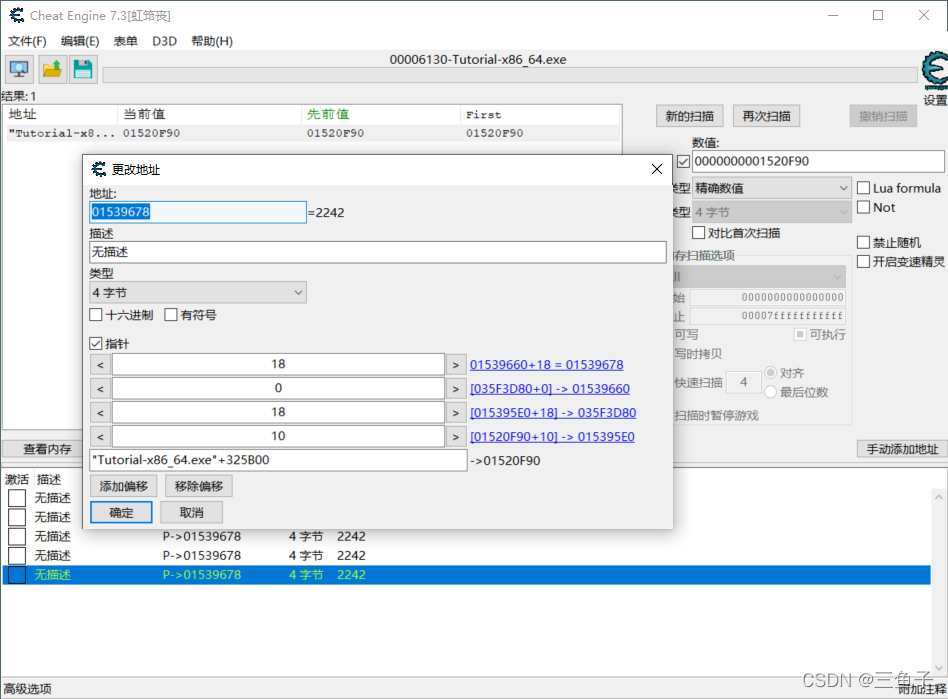
Task: Enable the 禁止随机 checkbox
Action: 863,242
